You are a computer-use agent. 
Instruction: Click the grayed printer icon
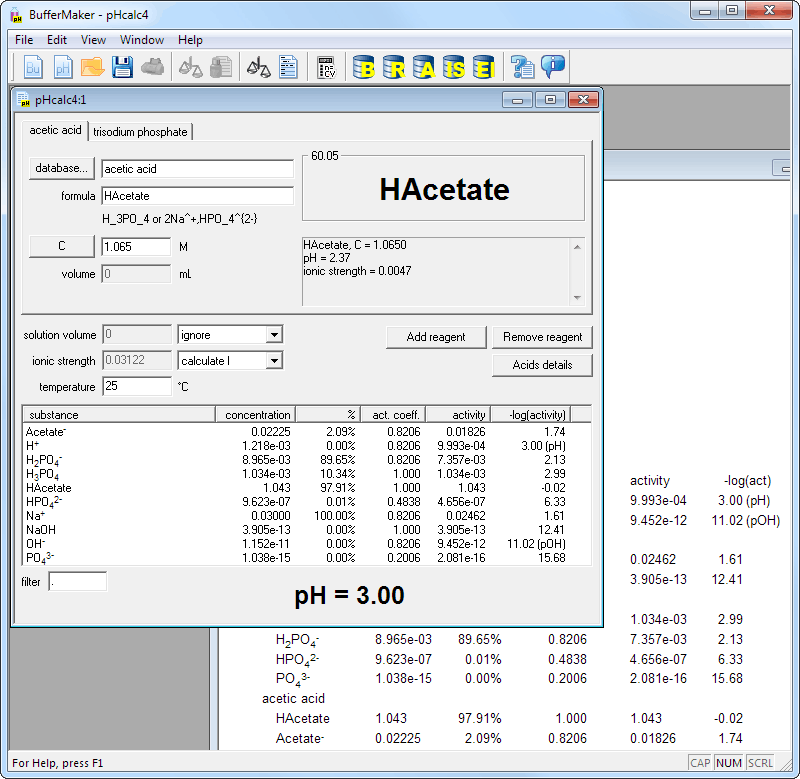[x=152, y=67]
